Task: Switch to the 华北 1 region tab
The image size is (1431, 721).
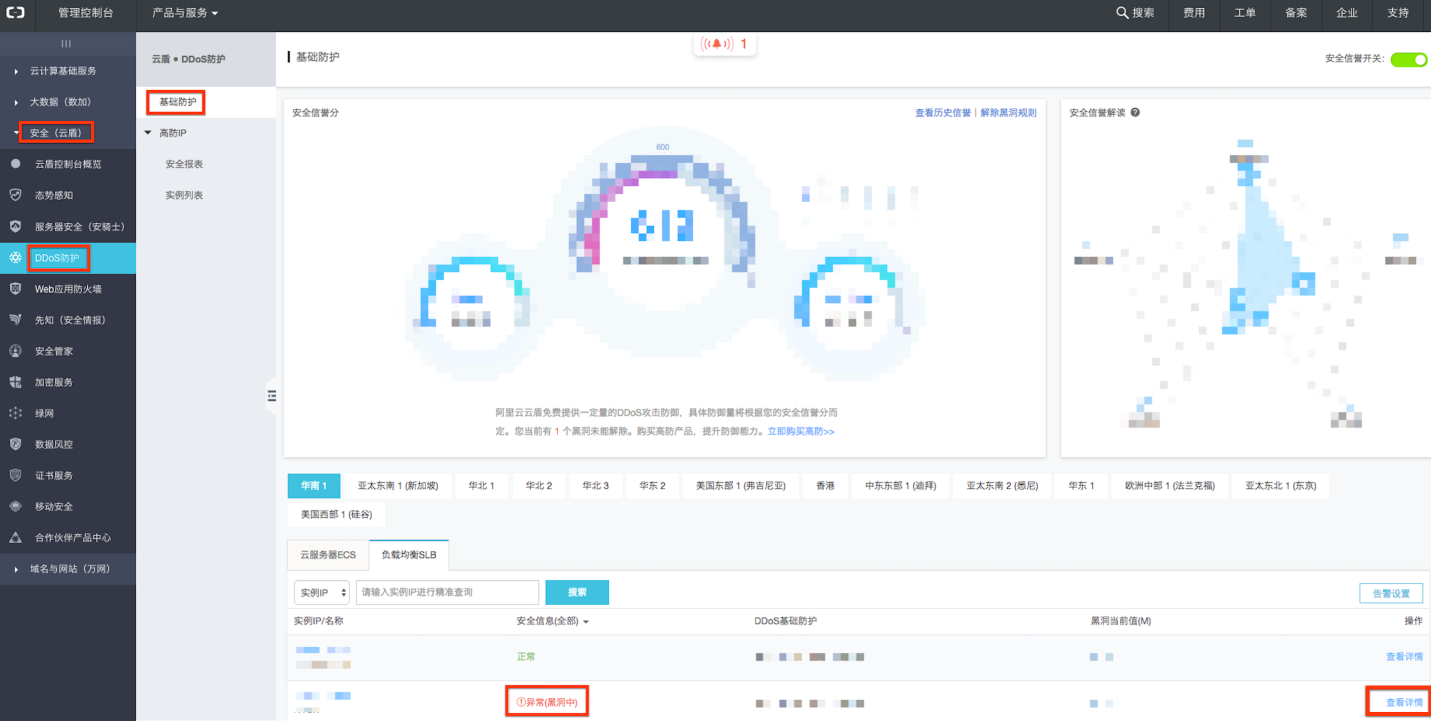Action: (482, 485)
